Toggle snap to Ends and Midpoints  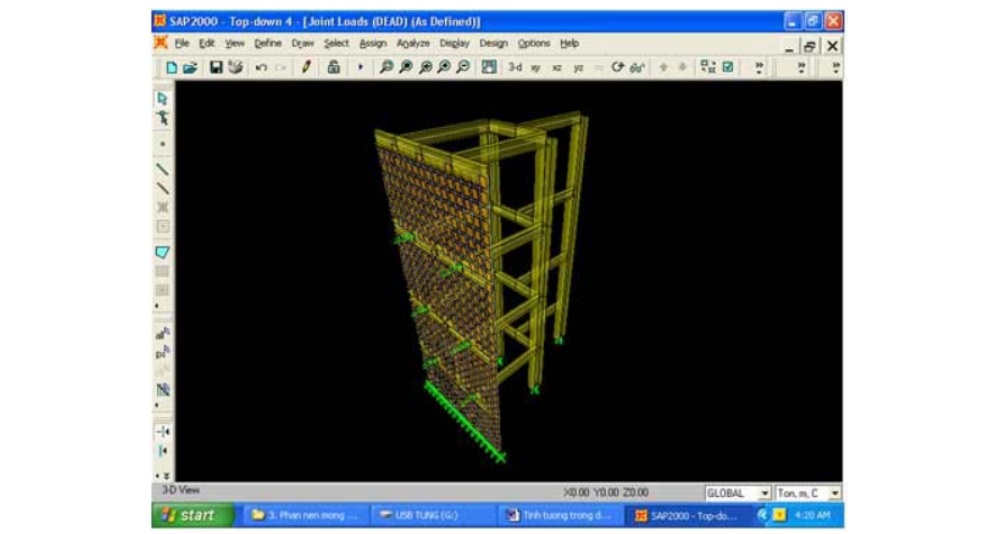click(x=163, y=451)
